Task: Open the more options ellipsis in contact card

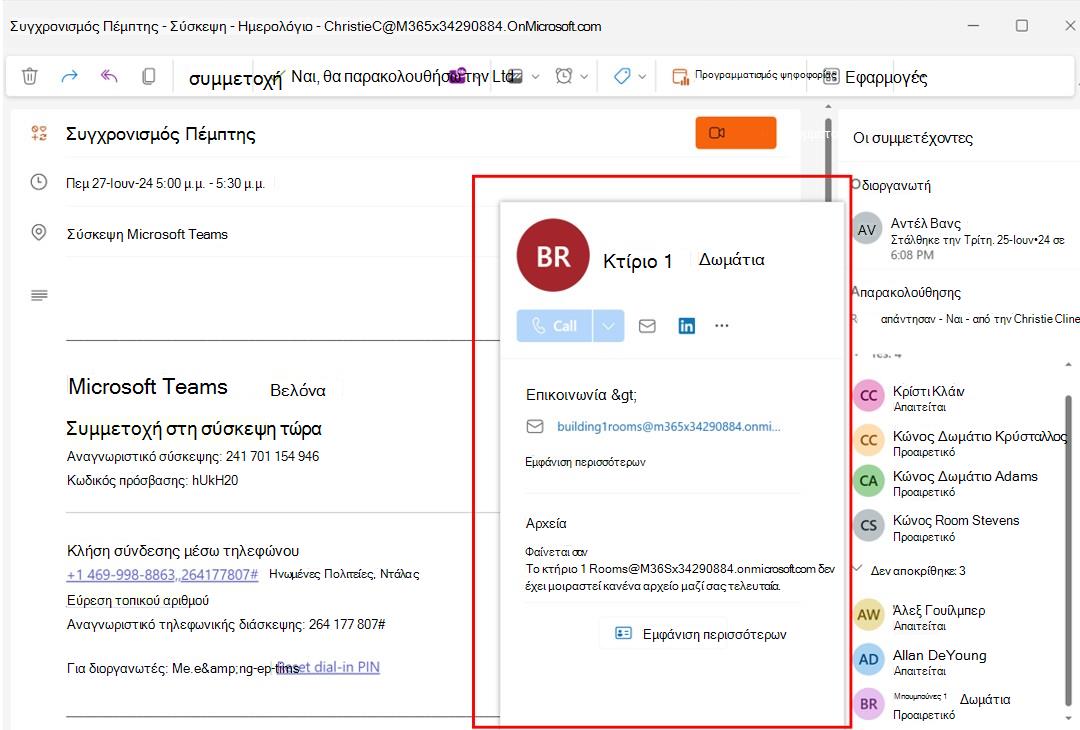Action: (721, 326)
